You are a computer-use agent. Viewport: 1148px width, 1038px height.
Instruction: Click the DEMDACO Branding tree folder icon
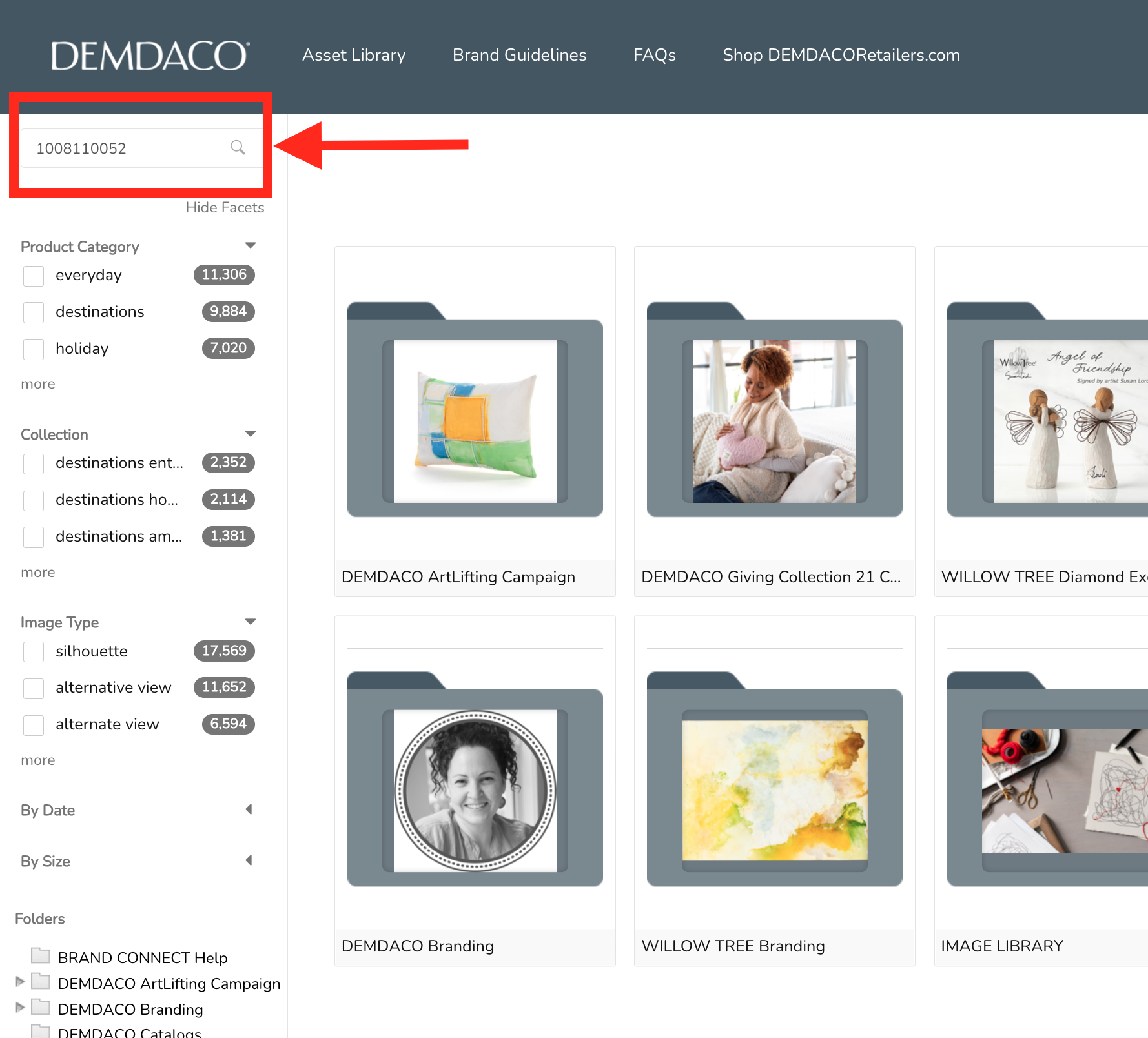click(41, 1007)
